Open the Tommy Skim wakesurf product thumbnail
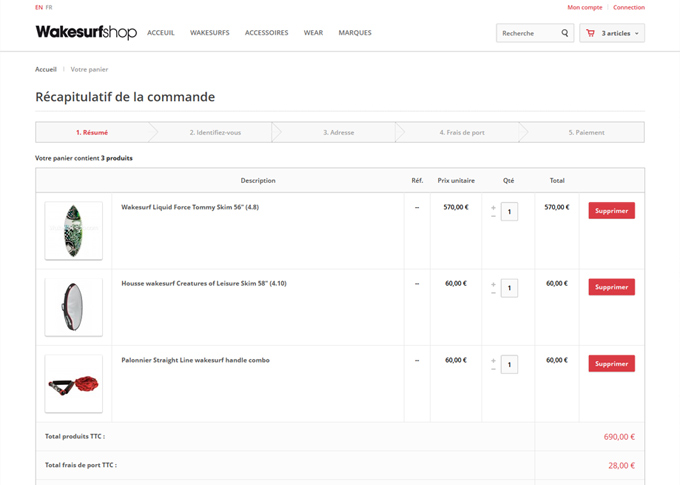 click(x=73, y=231)
